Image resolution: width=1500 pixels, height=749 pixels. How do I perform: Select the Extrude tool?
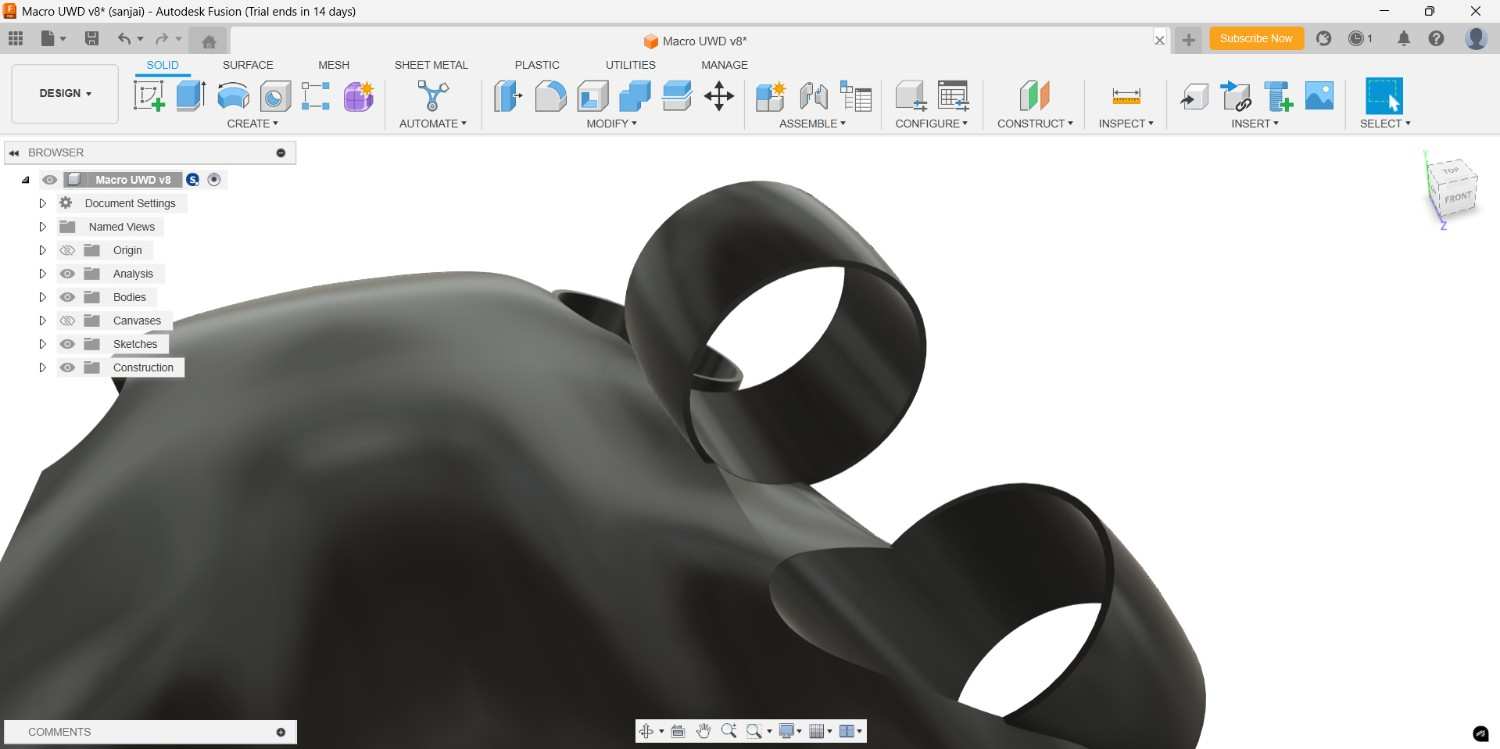pyautogui.click(x=191, y=96)
